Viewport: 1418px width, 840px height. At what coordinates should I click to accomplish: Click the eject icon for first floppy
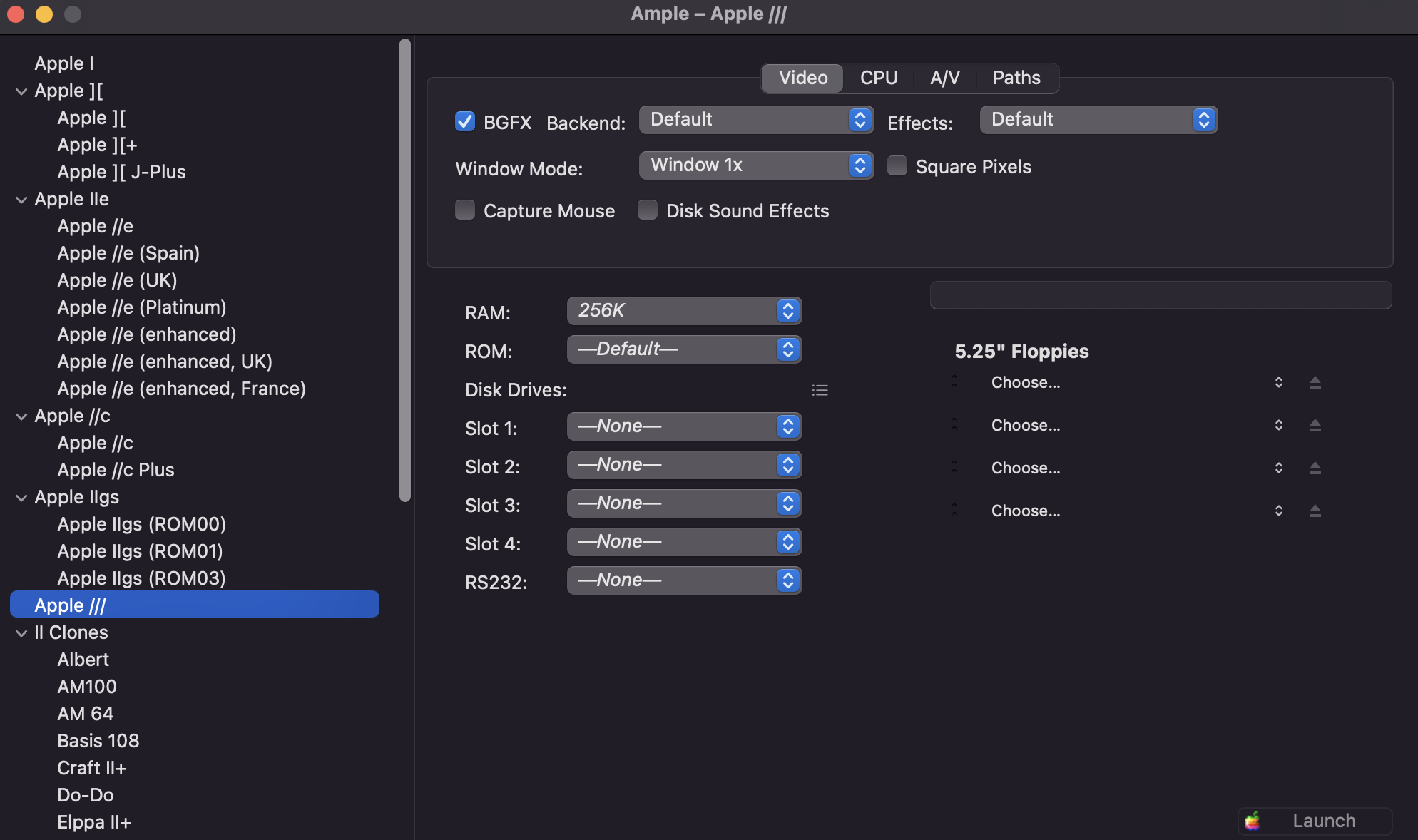pyautogui.click(x=1315, y=383)
